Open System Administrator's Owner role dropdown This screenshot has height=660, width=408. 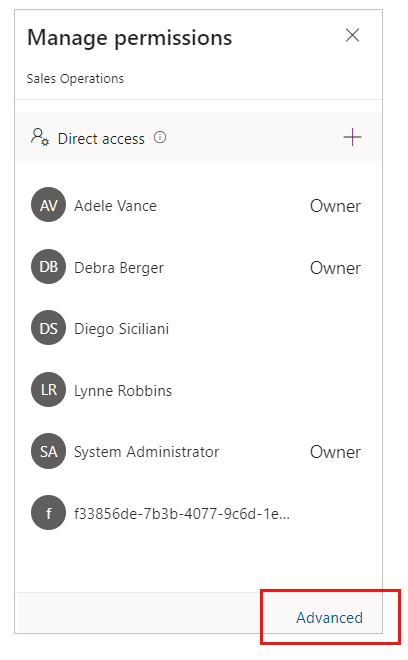335,452
